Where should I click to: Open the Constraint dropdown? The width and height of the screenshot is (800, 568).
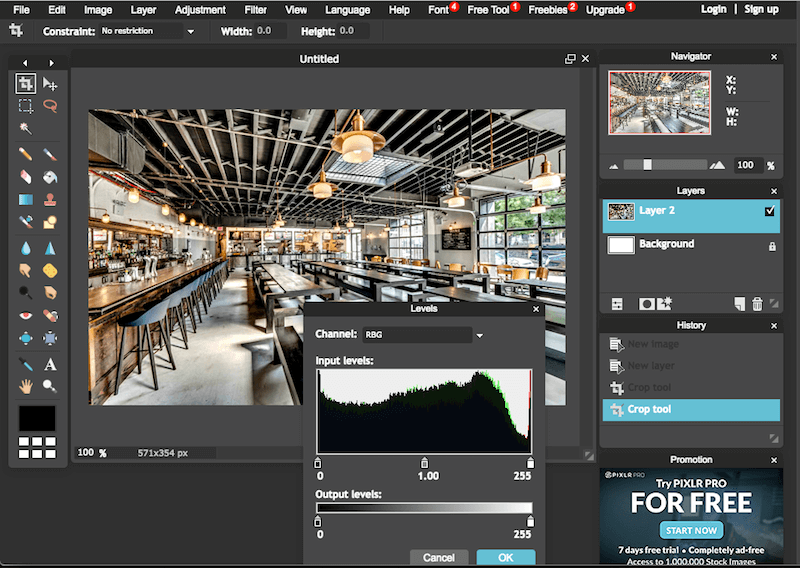147,32
